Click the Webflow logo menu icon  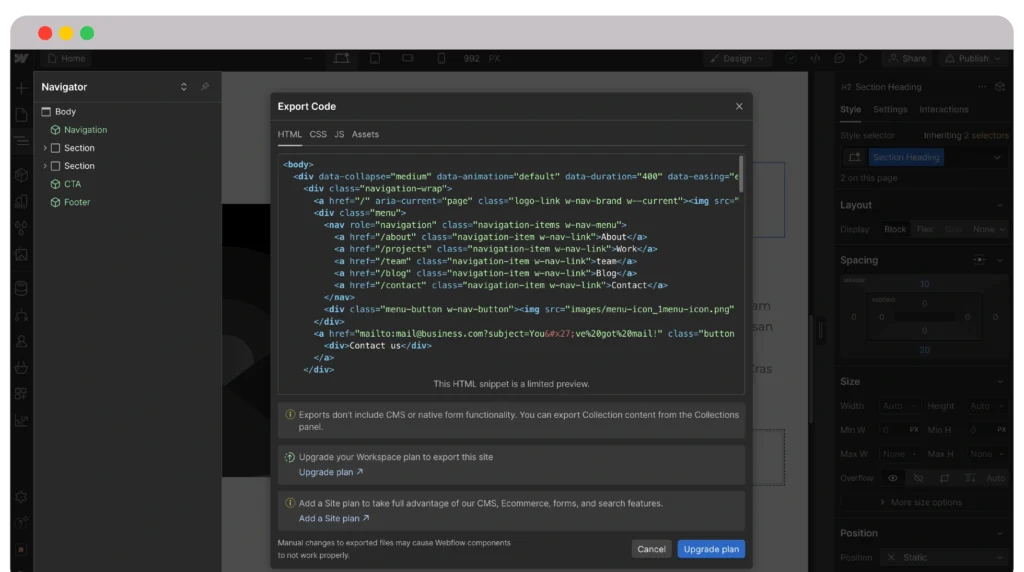[x=21, y=58]
